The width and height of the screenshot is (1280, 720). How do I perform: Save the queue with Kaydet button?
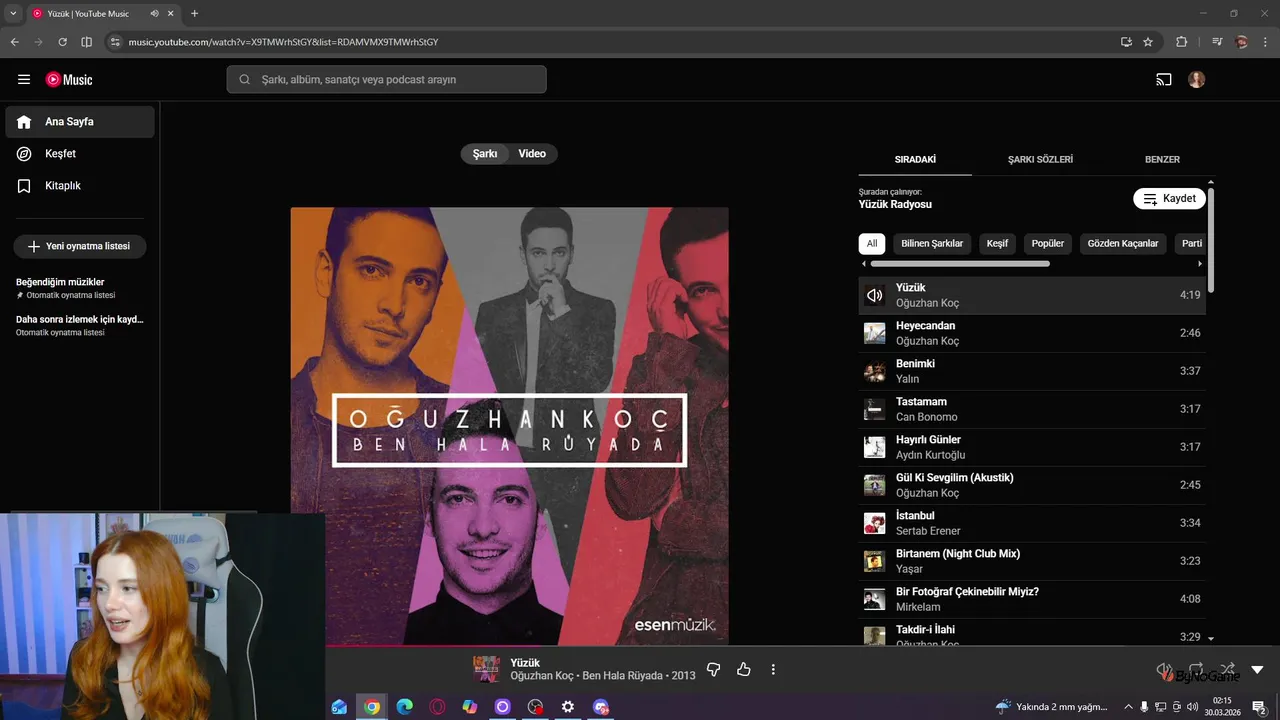click(x=1169, y=199)
